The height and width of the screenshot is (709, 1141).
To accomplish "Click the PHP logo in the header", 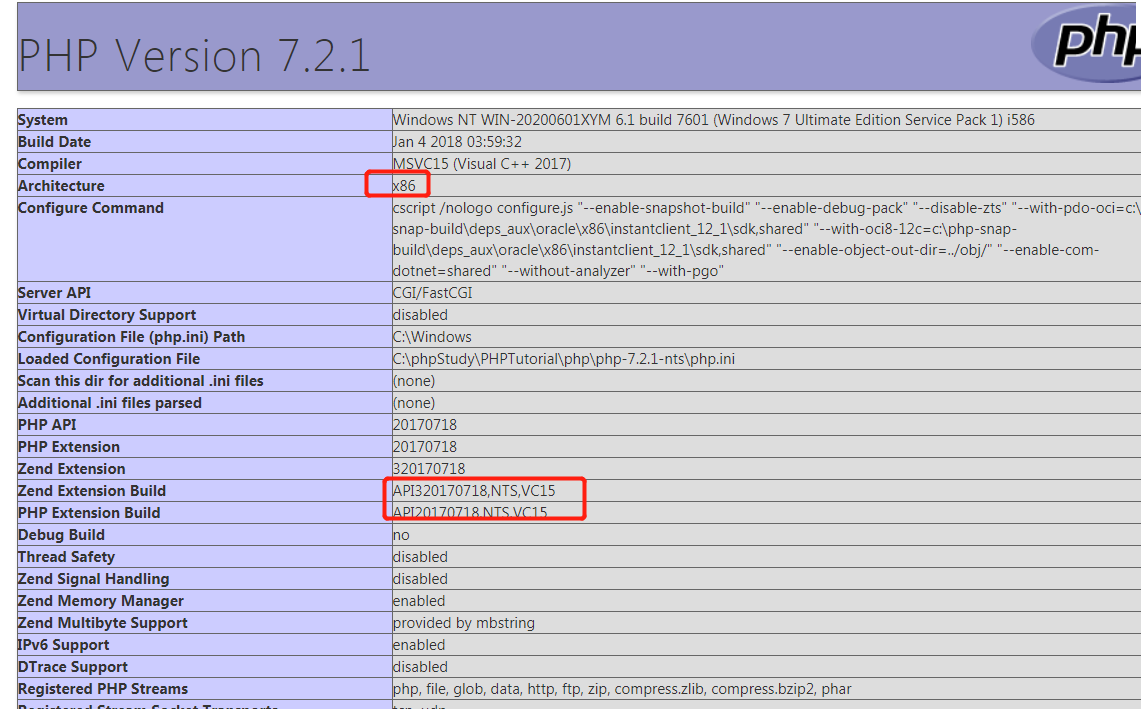I will tap(1086, 44).
